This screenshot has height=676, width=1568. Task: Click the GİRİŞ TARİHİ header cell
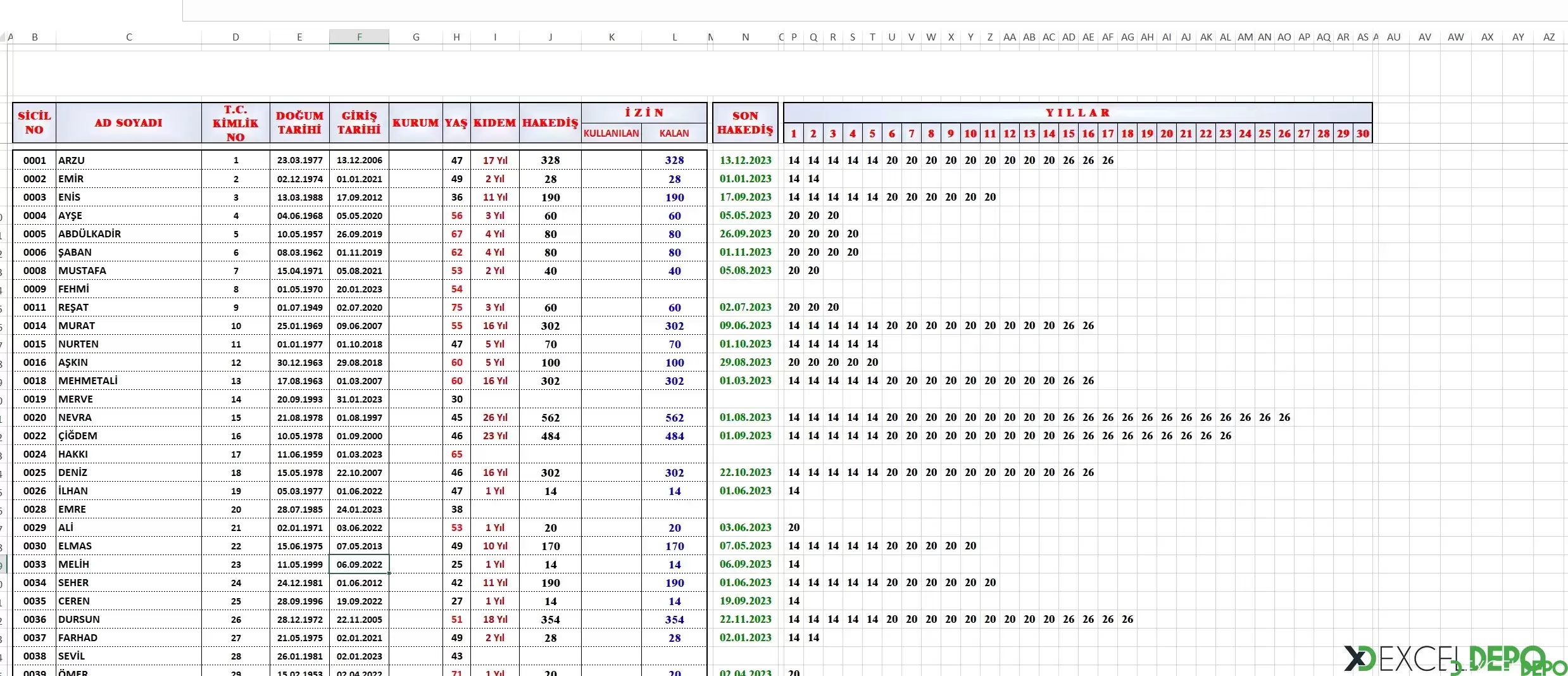pyautogui.click(x=359, y=123)
